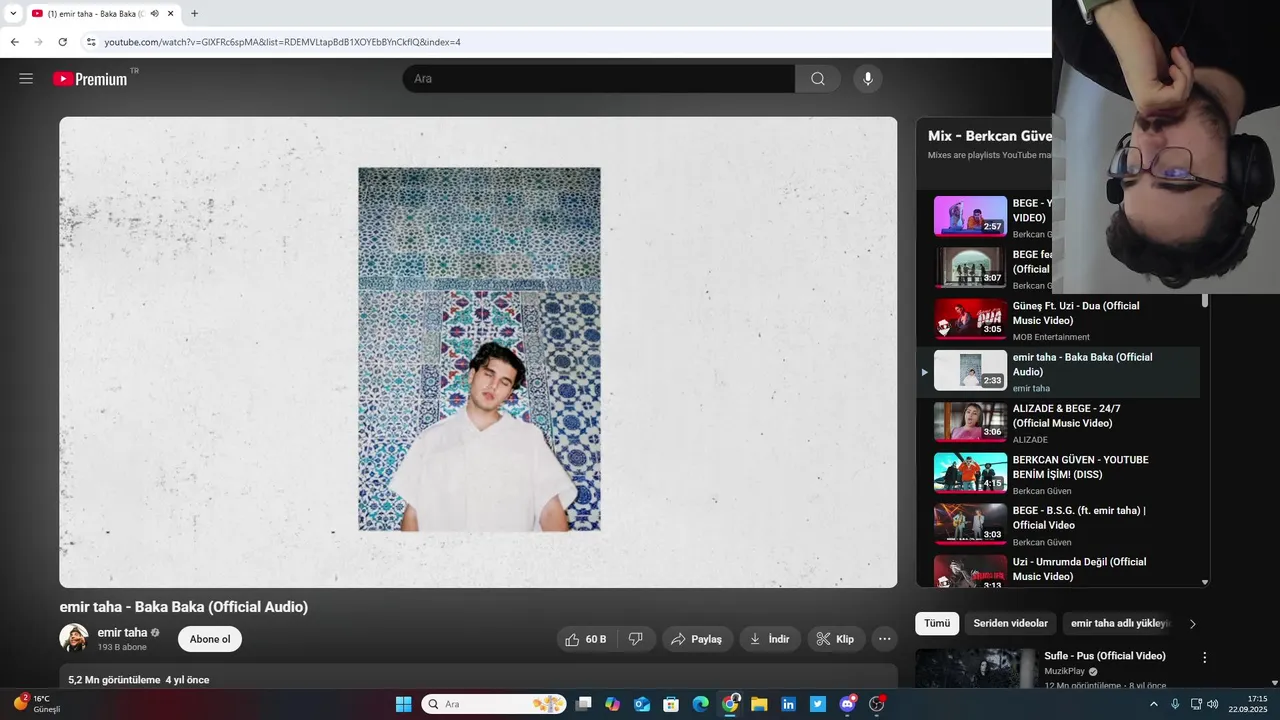The width and height of the screenshot is (1280, 720).
Task: Open the YouTube hamburger guide menu
Action: (26, 79)
